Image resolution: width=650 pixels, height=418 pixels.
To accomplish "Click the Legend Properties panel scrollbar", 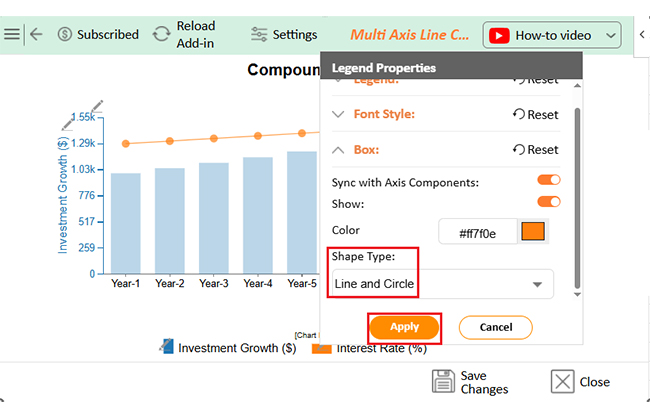I will click(x=577, y=198).
